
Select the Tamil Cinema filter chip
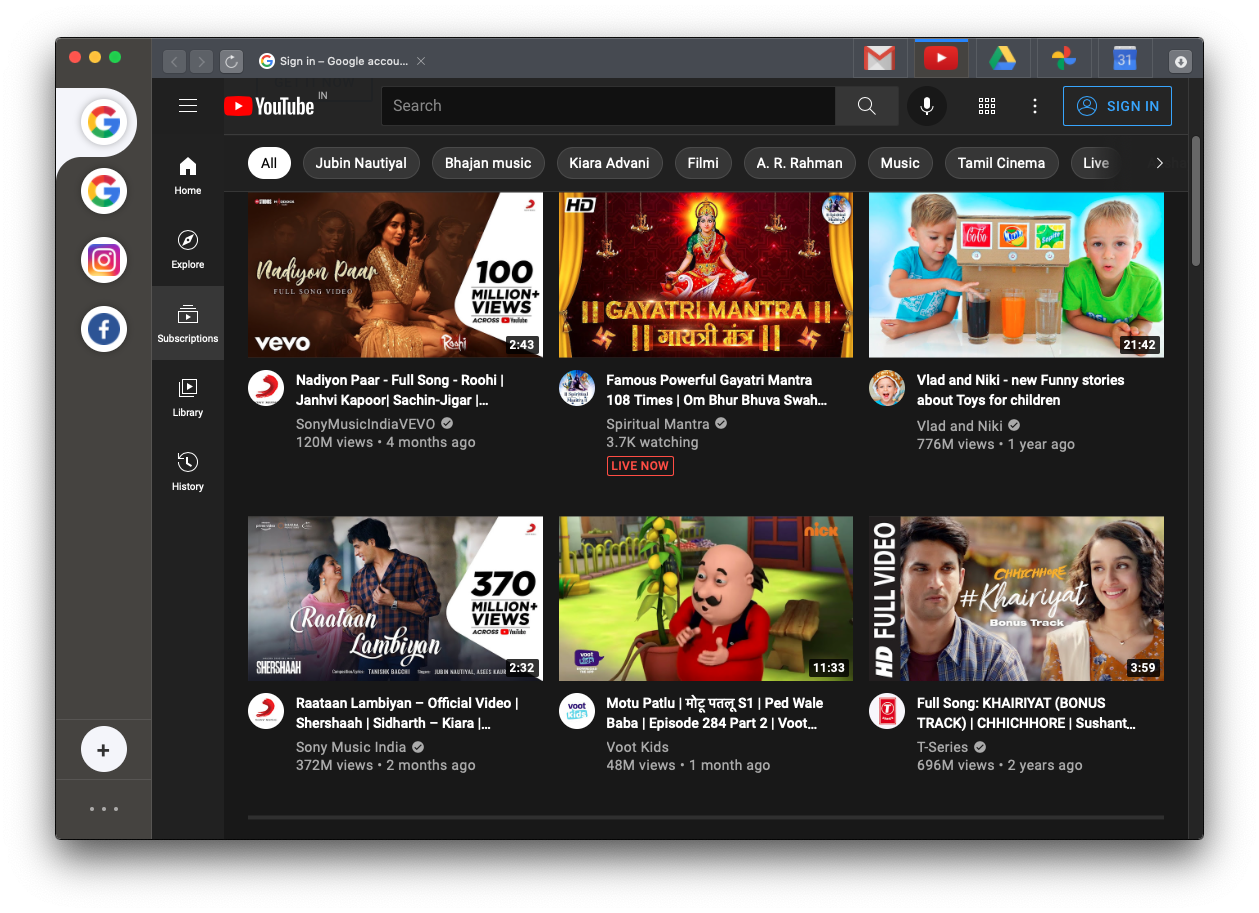point(1001,163)
